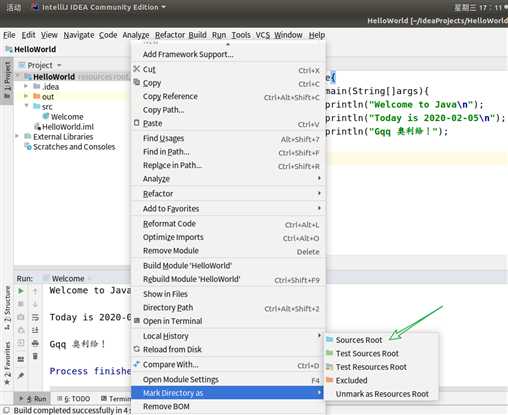This screenshot has width=508, height=415.
Task: Open the Analyze submenu in context menu
Action: coord(228,179)
